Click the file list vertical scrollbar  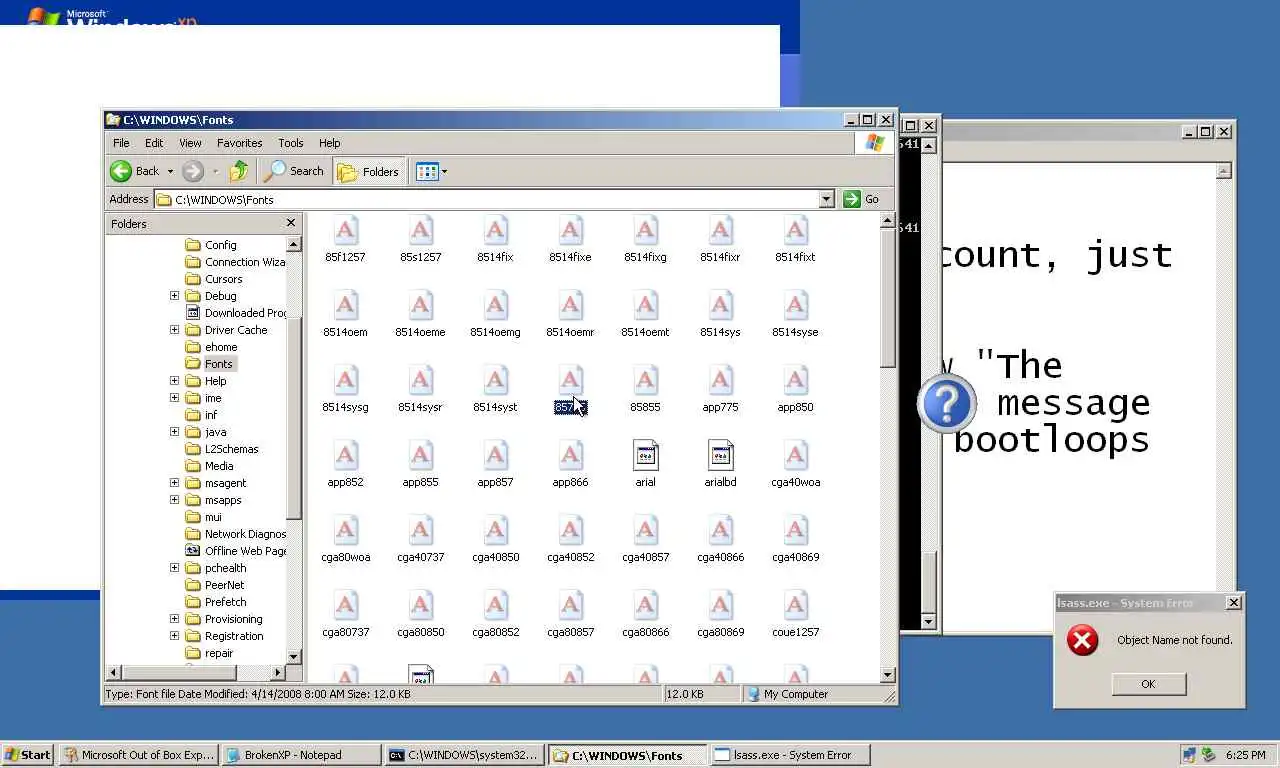click(x=887, y=448)
